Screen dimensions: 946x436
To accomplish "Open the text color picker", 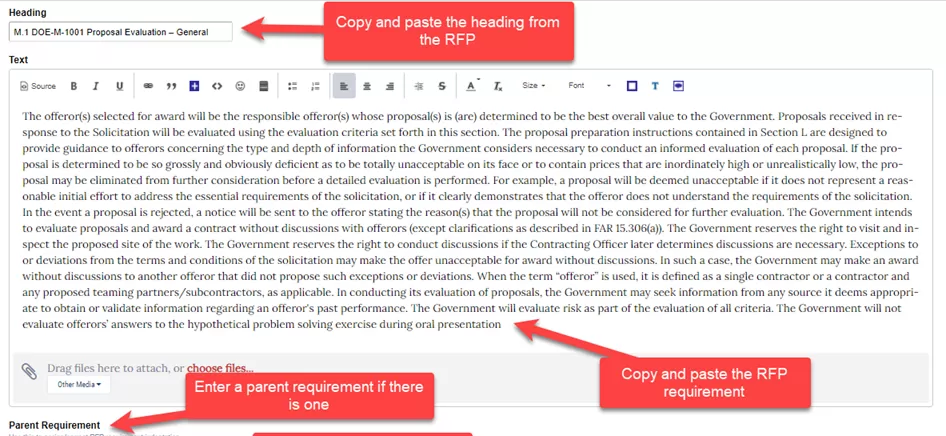I will click(472, 86).
